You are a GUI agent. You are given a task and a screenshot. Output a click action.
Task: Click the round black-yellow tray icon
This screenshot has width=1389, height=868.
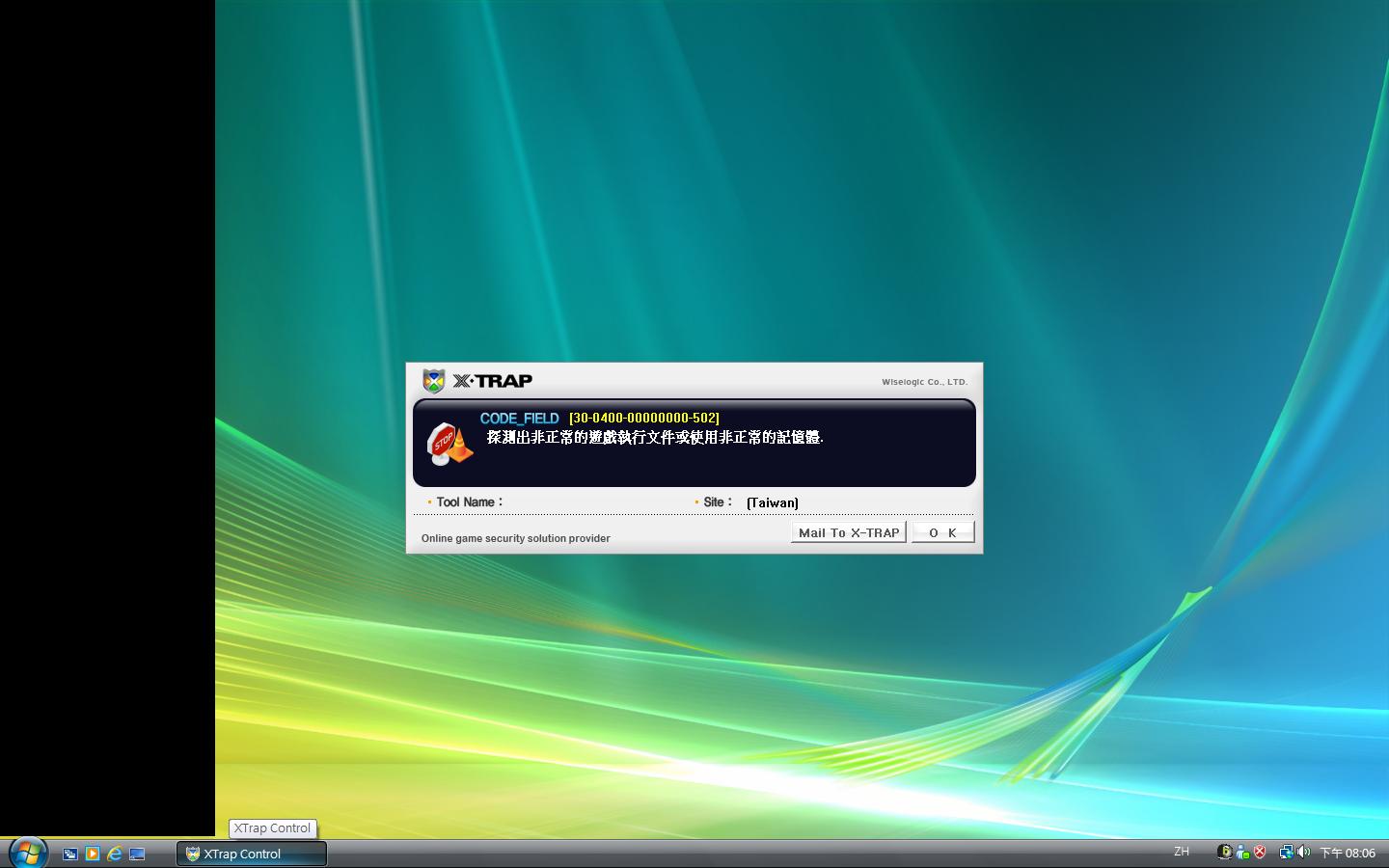click(1225, 852)
